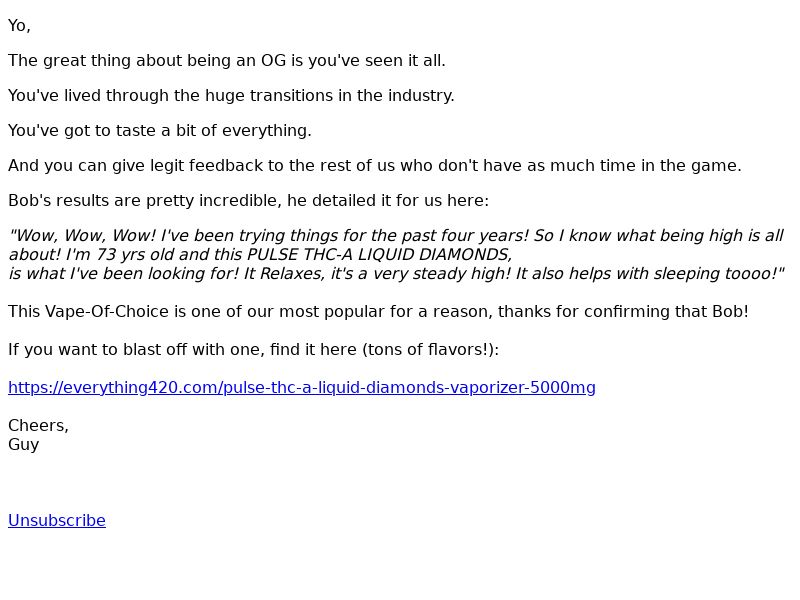Click the 'huge transitions in the industry' sentence

[x=231, y=96]
